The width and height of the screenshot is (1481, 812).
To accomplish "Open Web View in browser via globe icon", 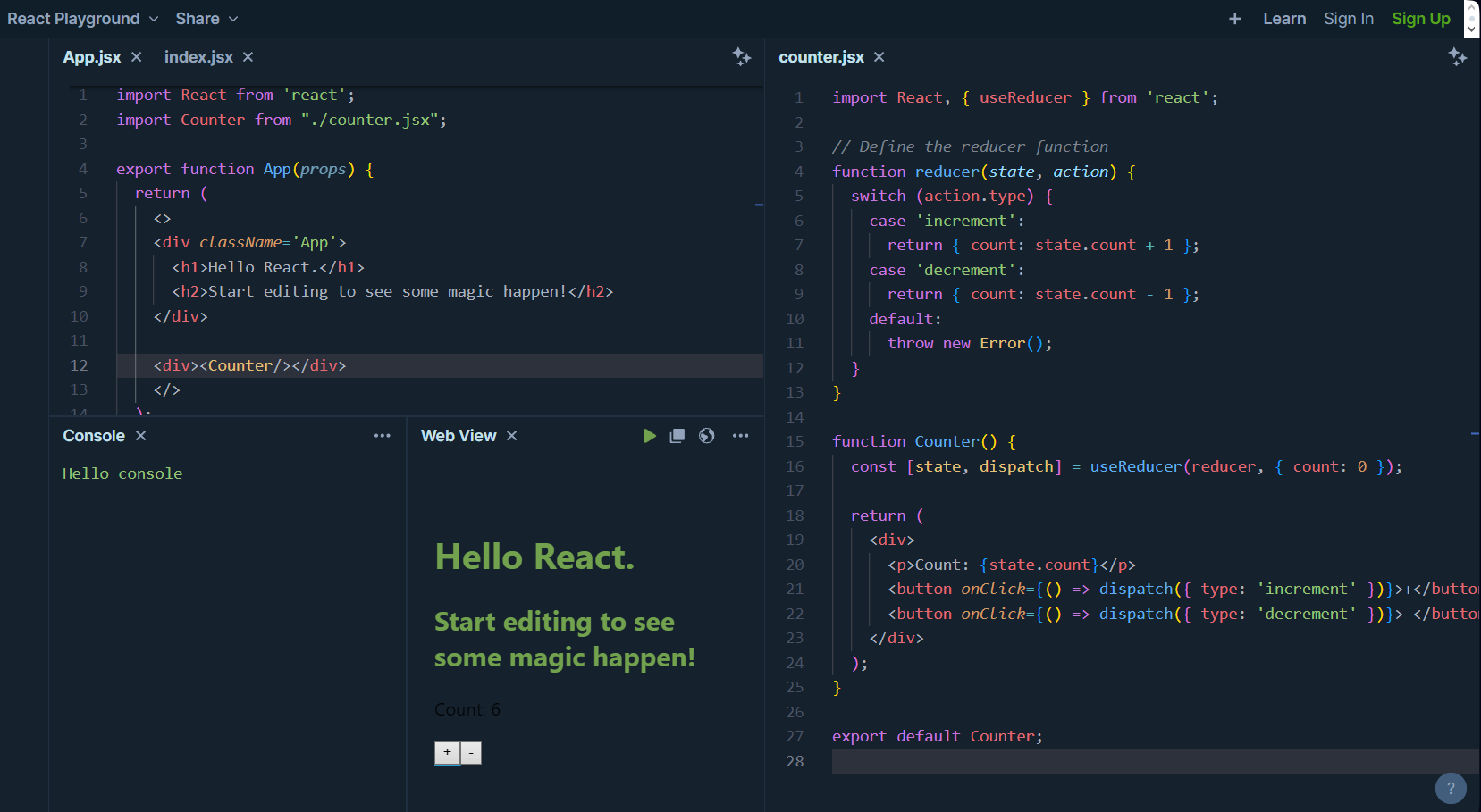I will pos(707,436).
